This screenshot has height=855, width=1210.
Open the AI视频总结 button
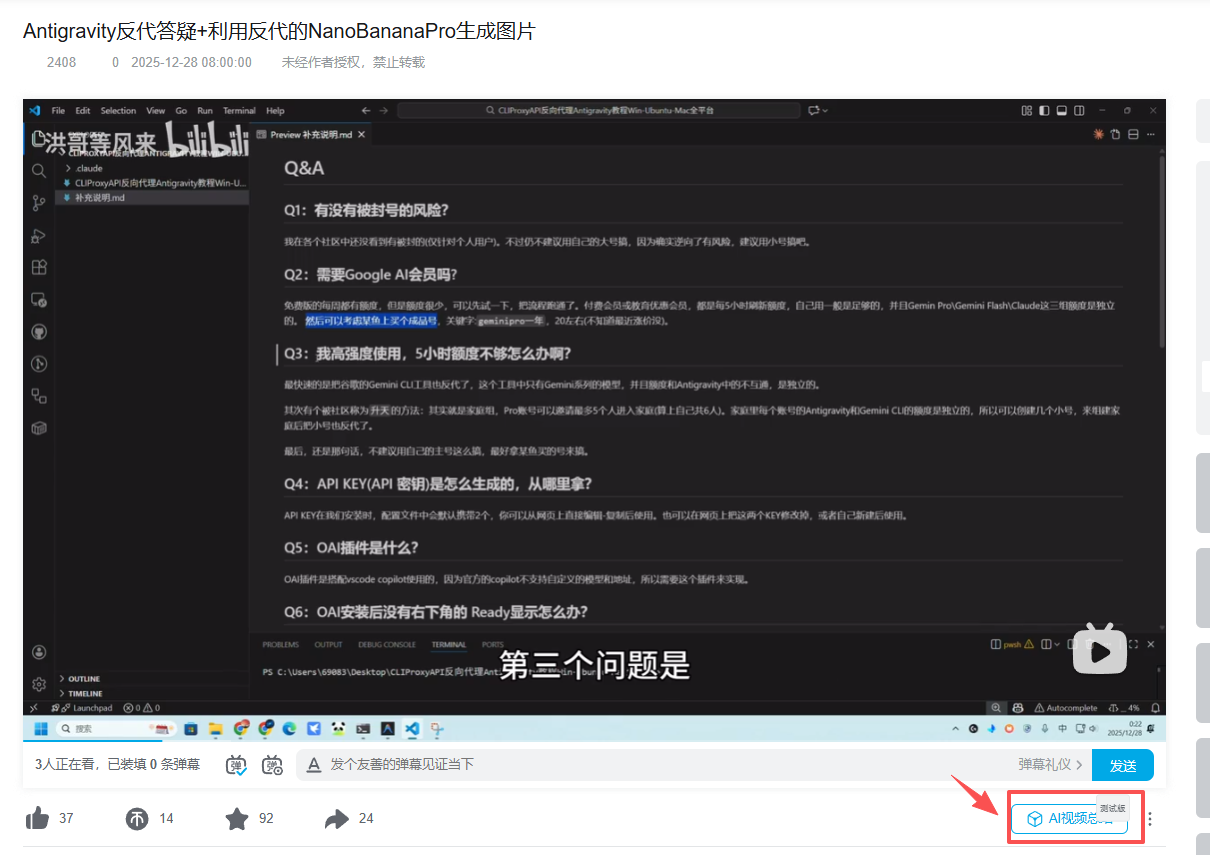pyautogui.click(x=1069, y=819)
